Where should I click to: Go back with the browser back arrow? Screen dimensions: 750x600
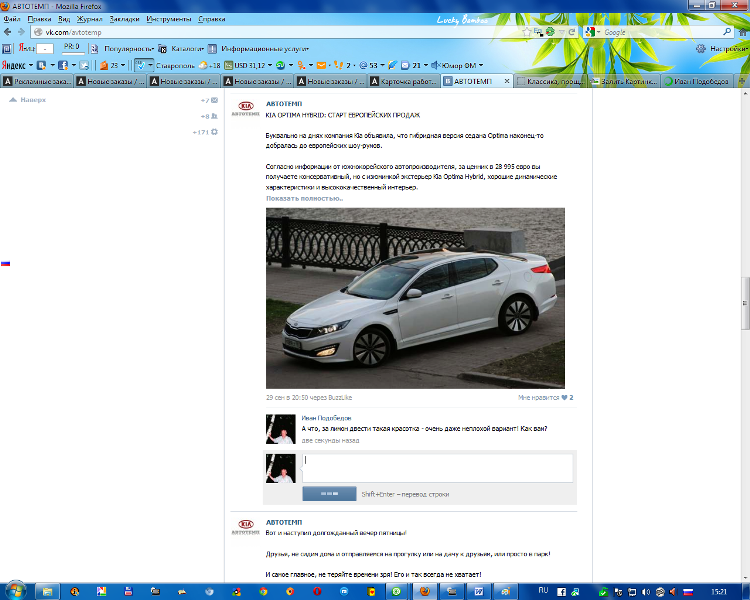pyautogui.click(x=7, y=32)
